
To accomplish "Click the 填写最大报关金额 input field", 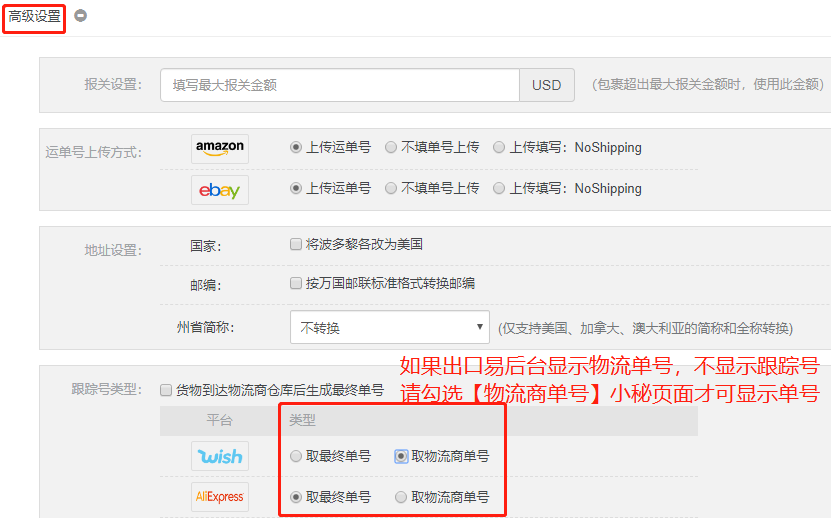I will (x=340, y=85).
